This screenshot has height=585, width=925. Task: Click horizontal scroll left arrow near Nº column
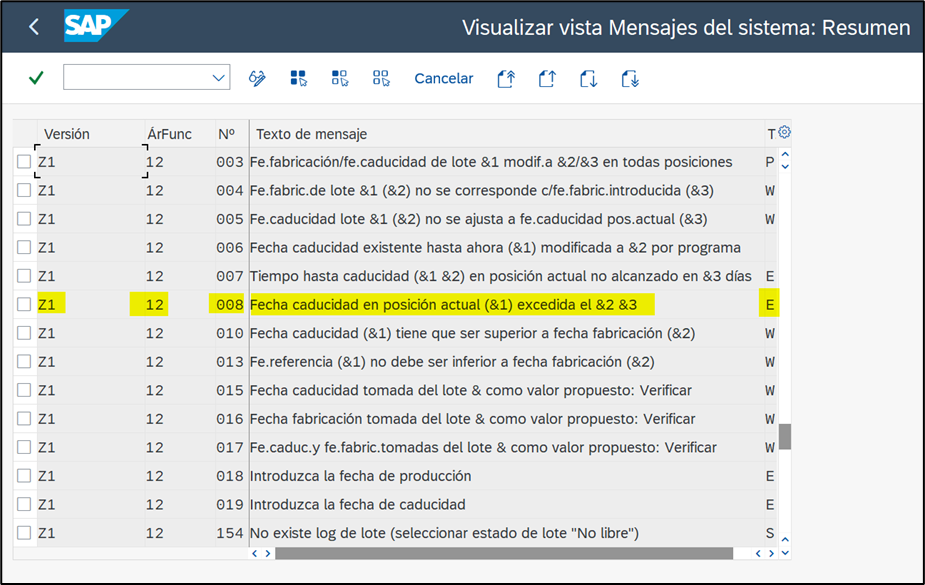255,553
